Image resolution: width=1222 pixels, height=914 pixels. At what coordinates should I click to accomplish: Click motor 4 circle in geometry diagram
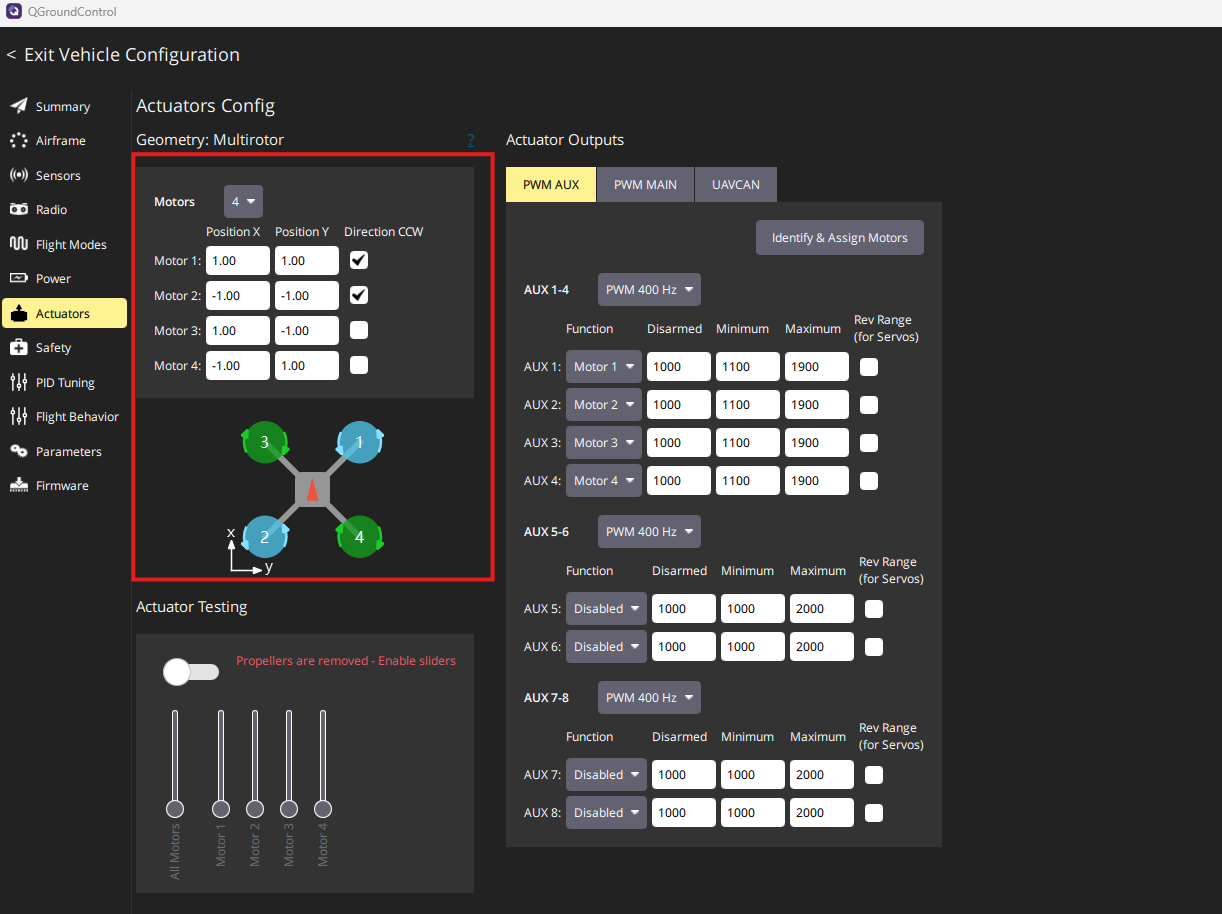click(x=359, y=537)
